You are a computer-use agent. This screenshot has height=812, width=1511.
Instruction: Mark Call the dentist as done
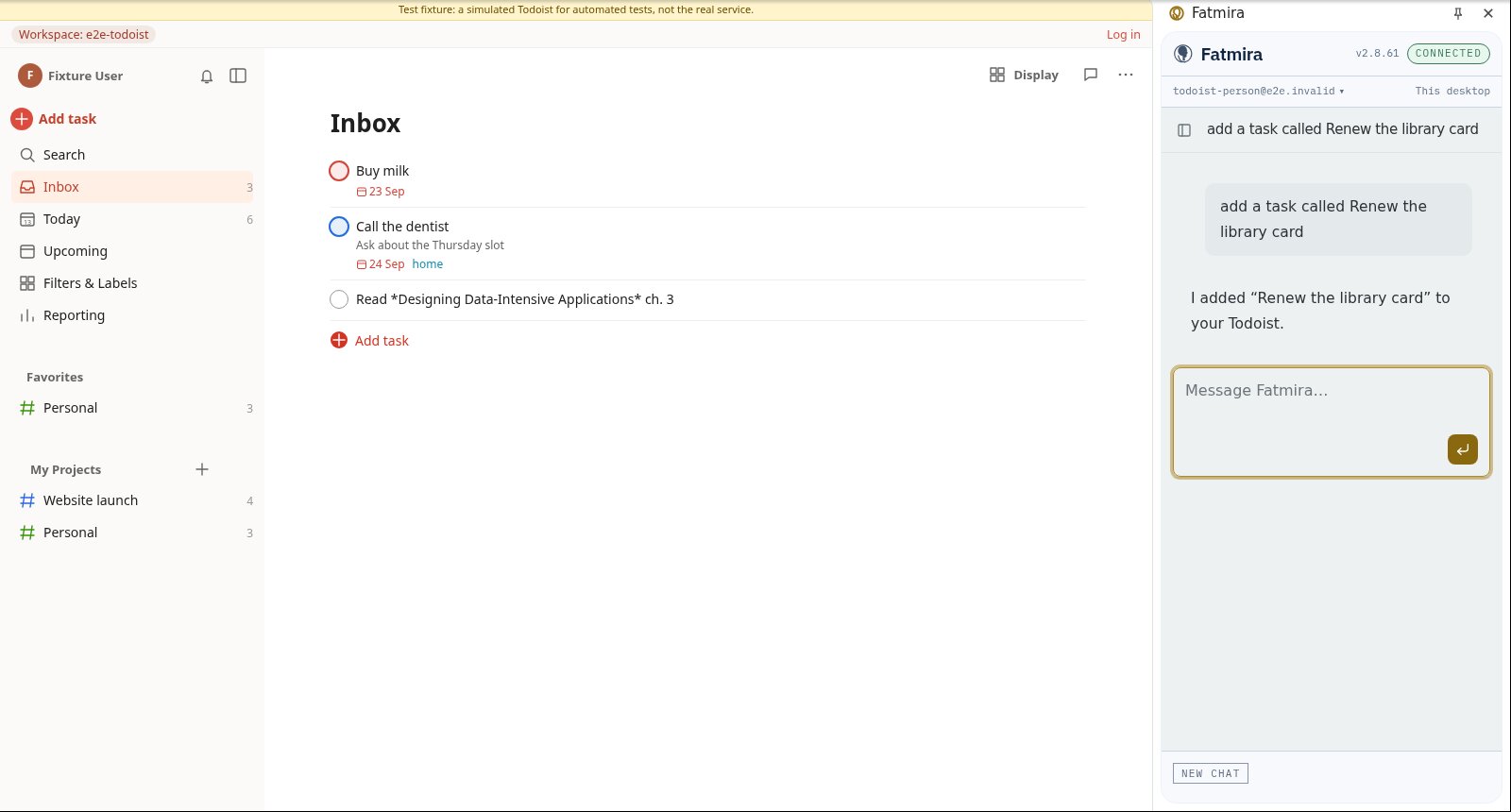tap(339, 227)
